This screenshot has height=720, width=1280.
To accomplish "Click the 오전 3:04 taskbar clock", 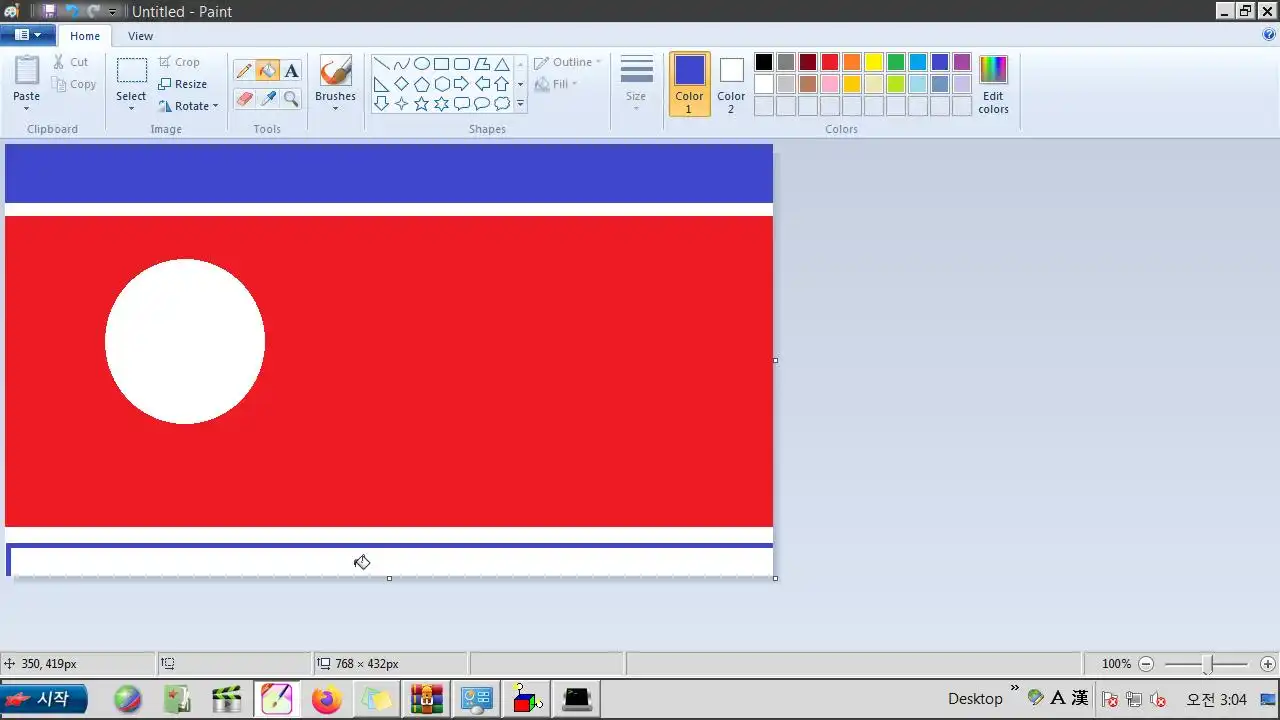I will (1217, 699).
